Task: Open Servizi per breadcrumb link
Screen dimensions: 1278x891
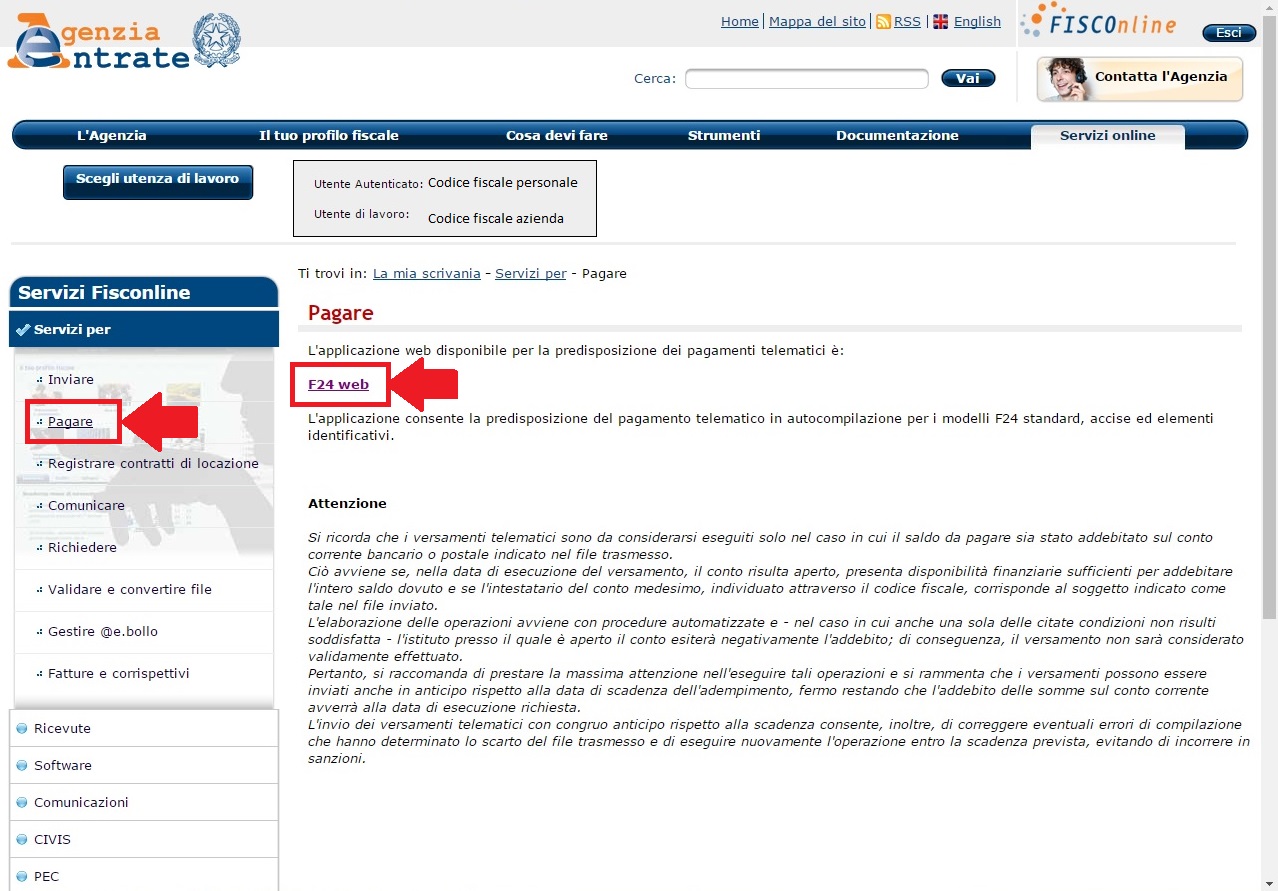Action: 531,273
